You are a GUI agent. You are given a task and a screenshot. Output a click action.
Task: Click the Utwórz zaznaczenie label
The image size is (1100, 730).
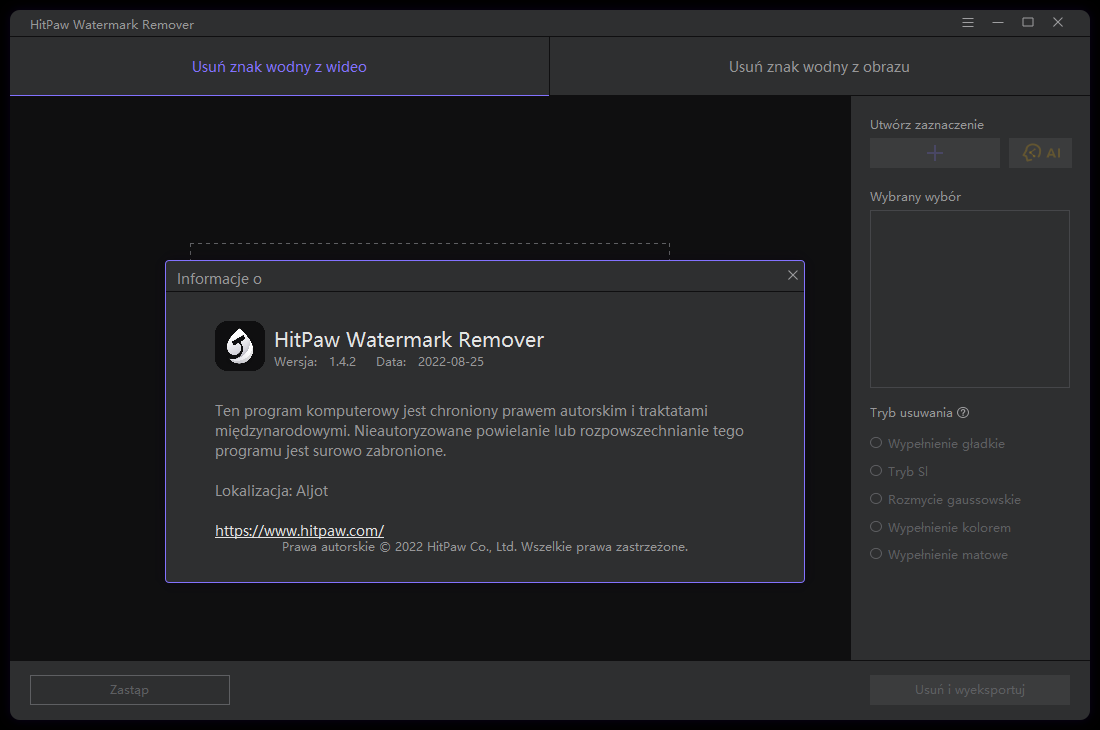927,125
